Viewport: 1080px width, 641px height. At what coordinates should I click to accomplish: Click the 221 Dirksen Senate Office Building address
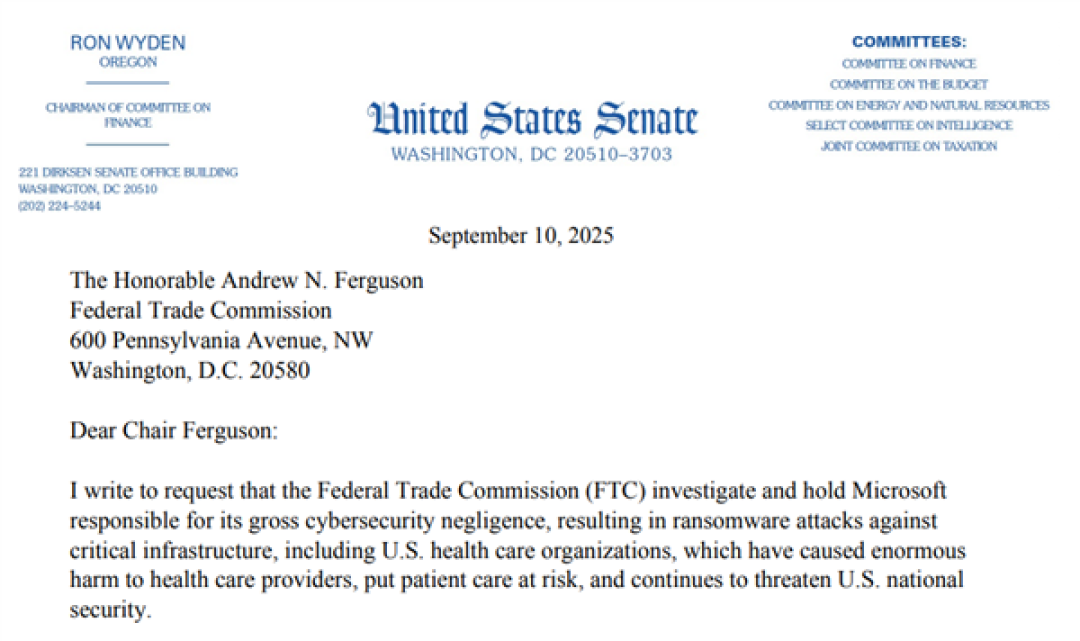tap(128, 172)
